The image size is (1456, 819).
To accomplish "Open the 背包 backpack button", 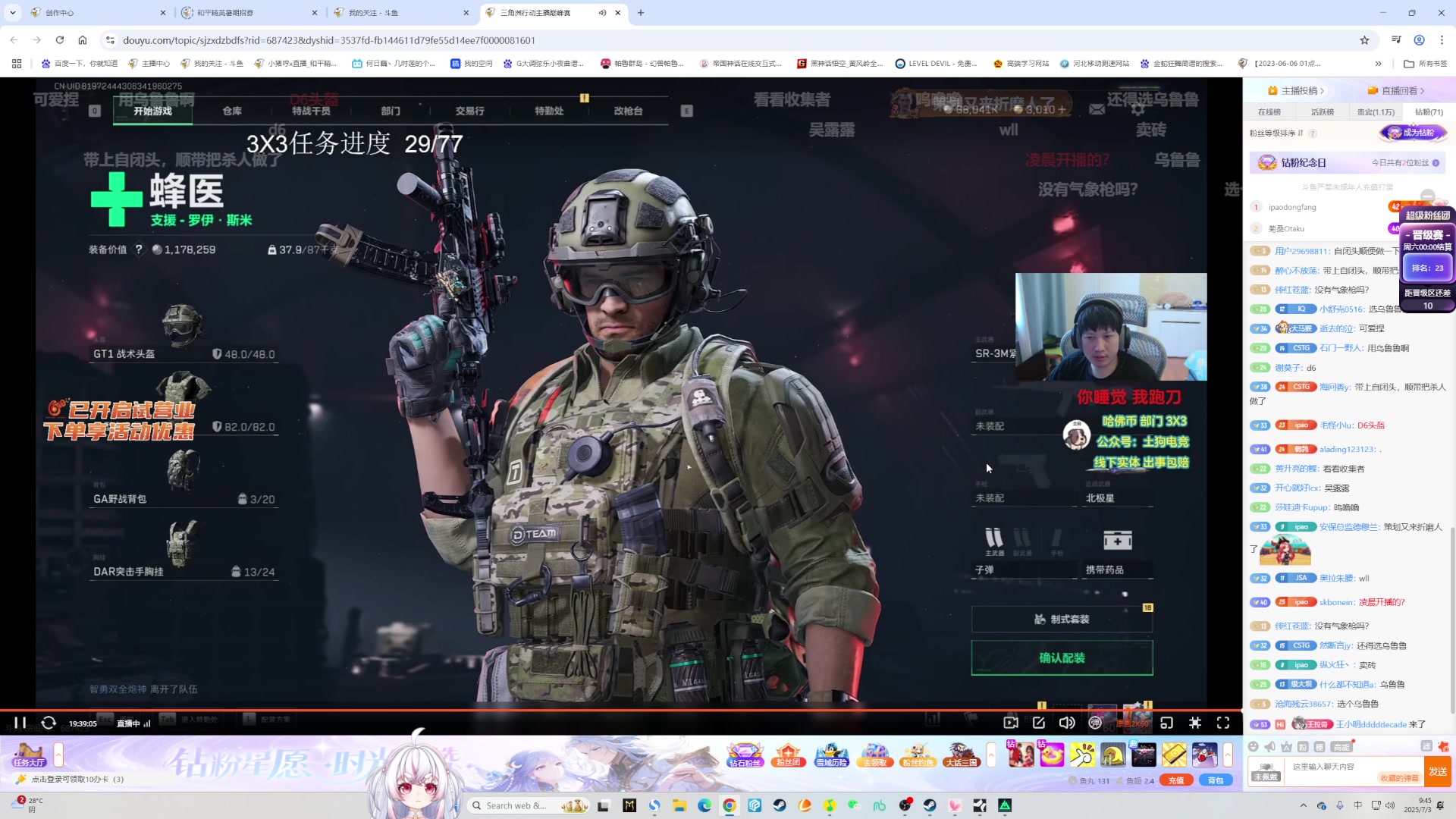I will click(1215, 780).
